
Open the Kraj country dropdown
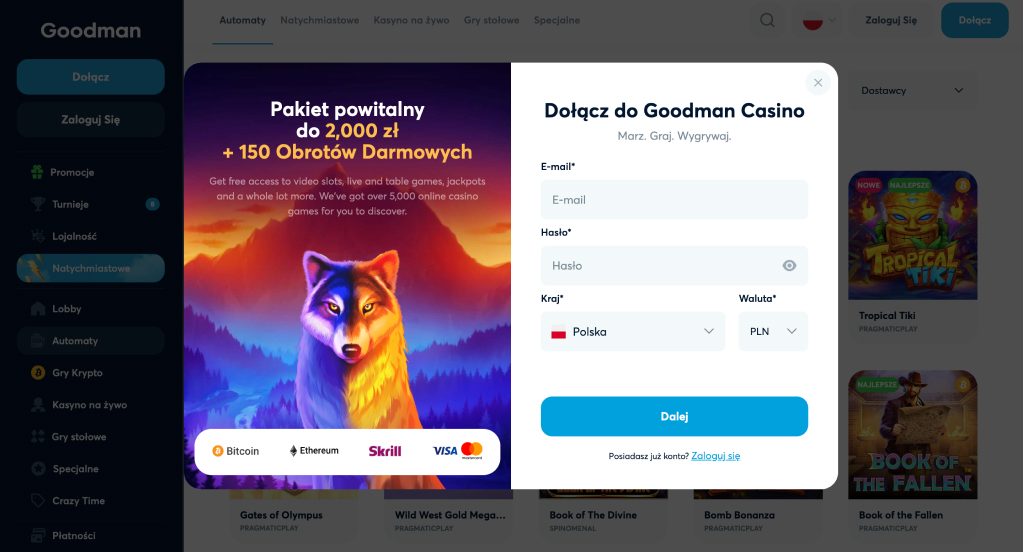click(632, 332)
